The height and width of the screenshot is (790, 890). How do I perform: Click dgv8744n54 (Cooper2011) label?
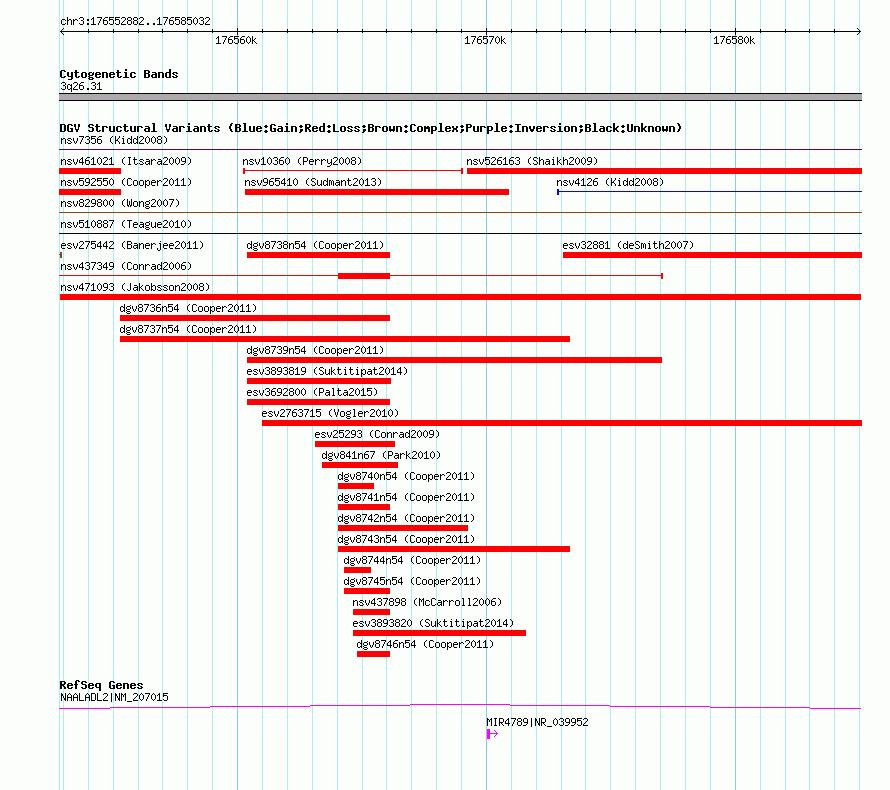pyautogui.click(x=412, y=560)
